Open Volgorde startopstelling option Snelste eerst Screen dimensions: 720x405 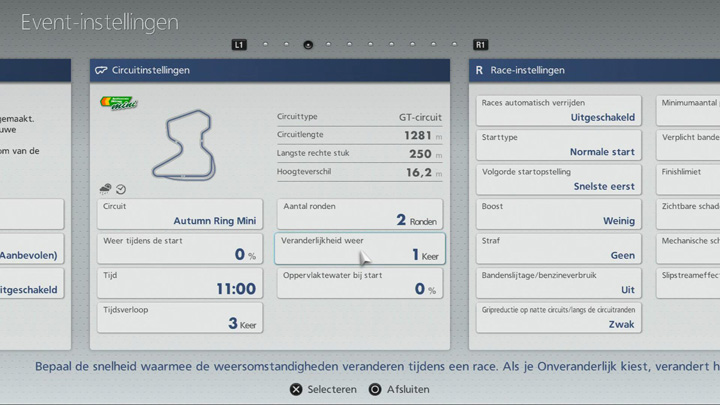[558, 179]
